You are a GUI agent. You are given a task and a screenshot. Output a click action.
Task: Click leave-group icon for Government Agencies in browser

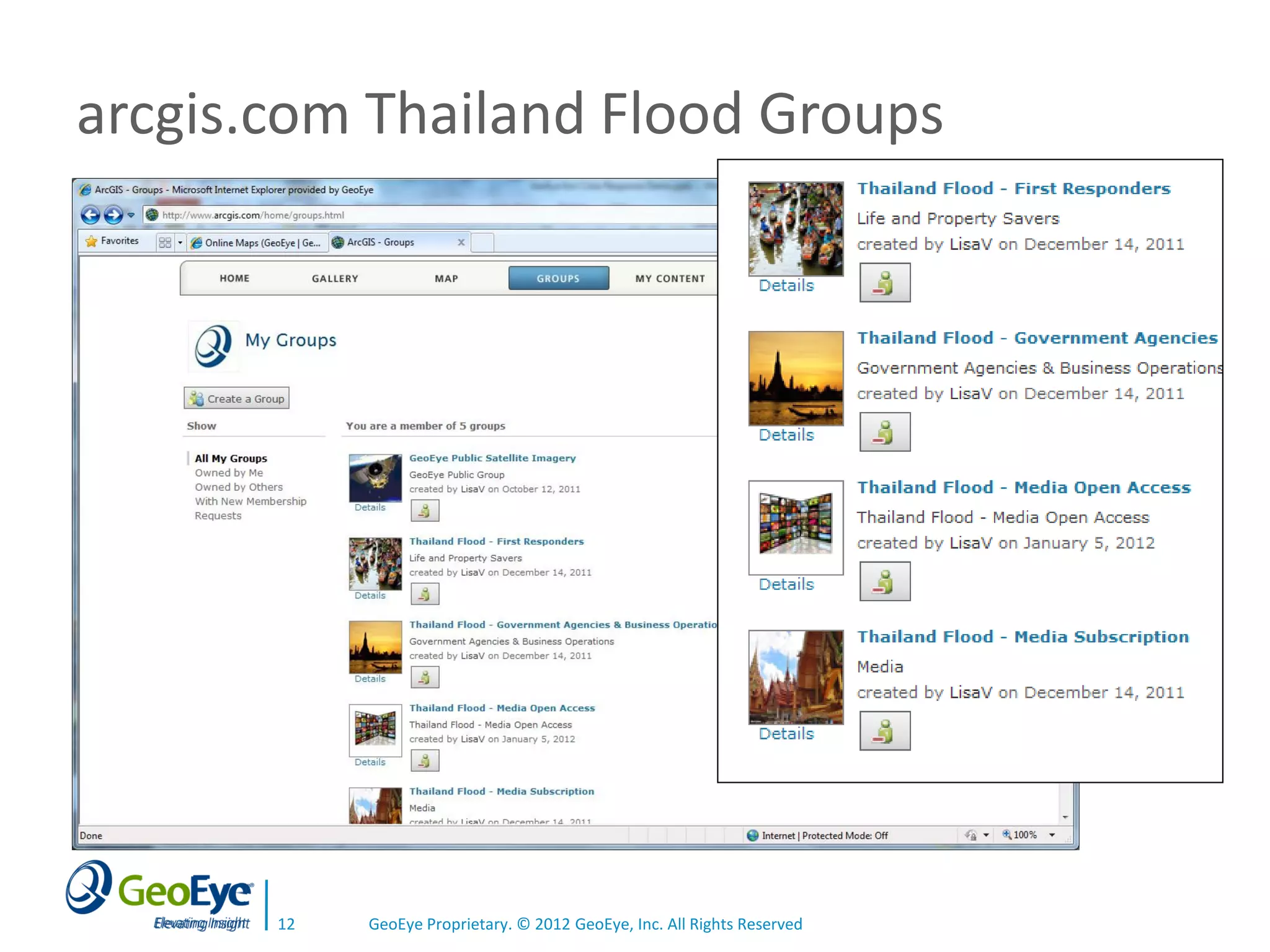[425, 677]
